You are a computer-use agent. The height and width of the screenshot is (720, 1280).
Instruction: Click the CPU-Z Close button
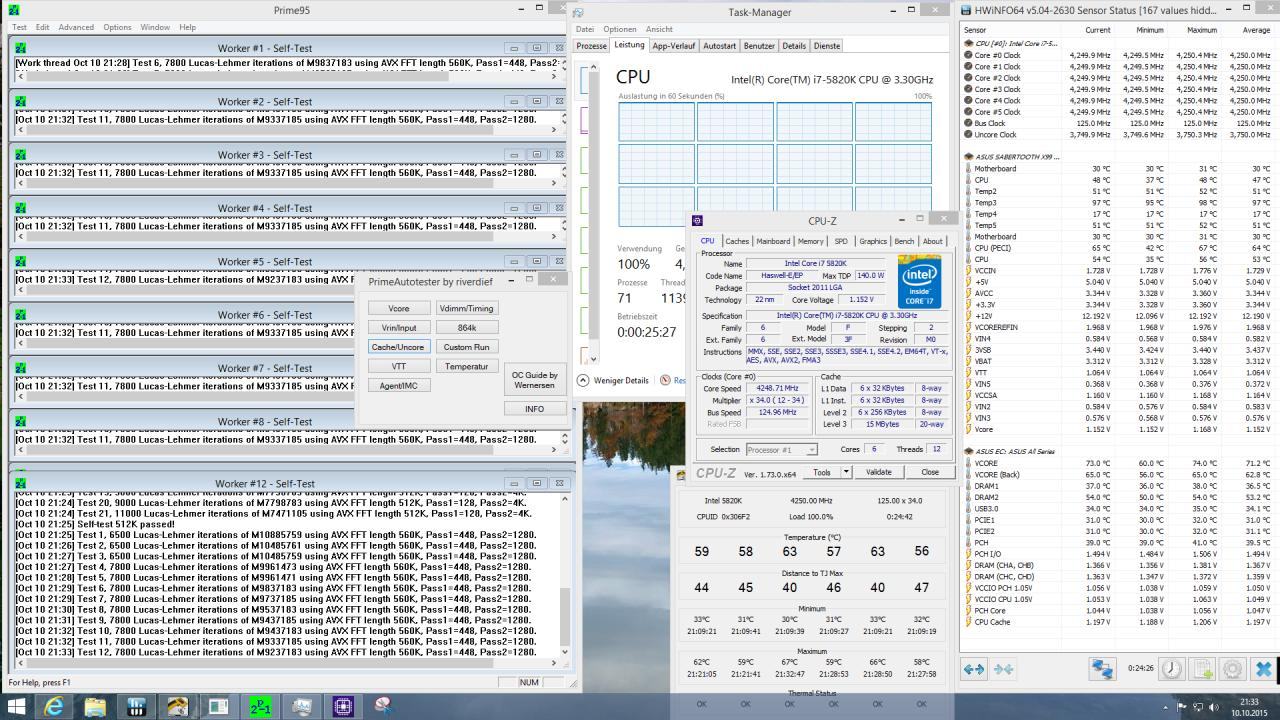[x=929, y=472]
